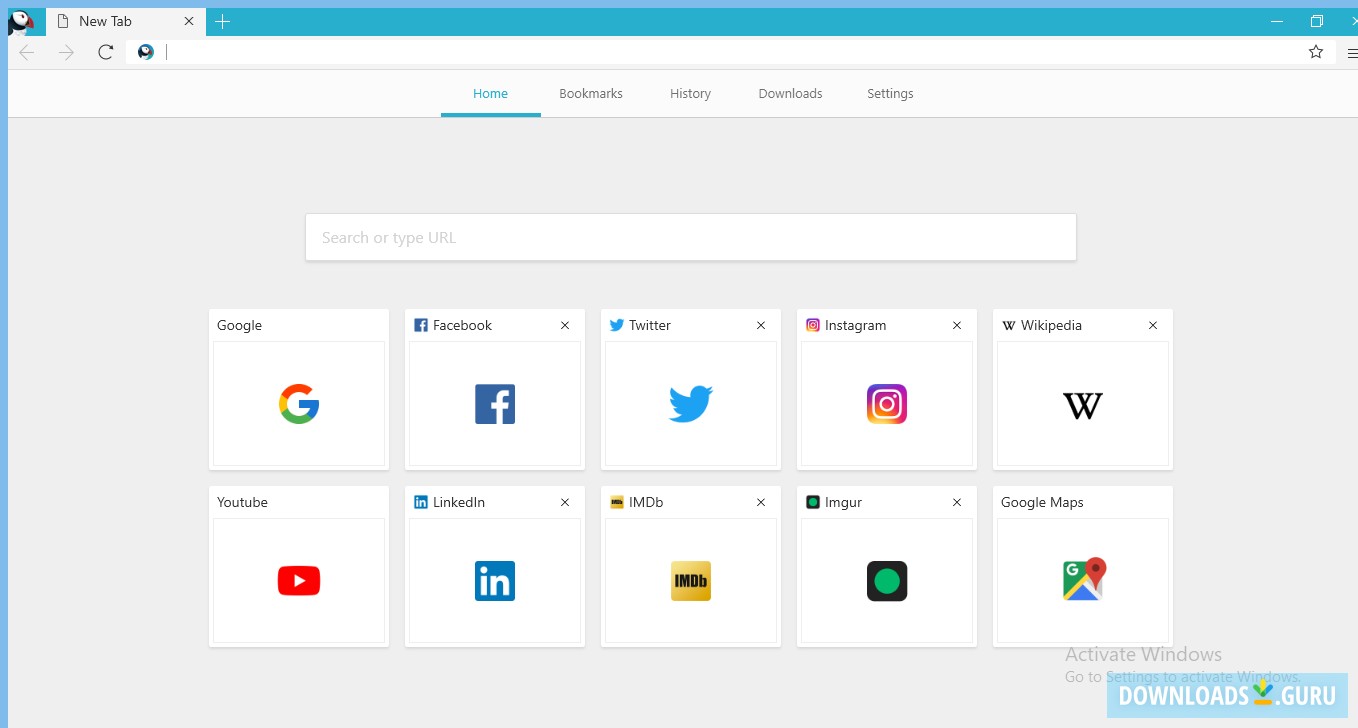
Task: Click the small Facebook favicon in tile header
Action: (x=421, y=325)
